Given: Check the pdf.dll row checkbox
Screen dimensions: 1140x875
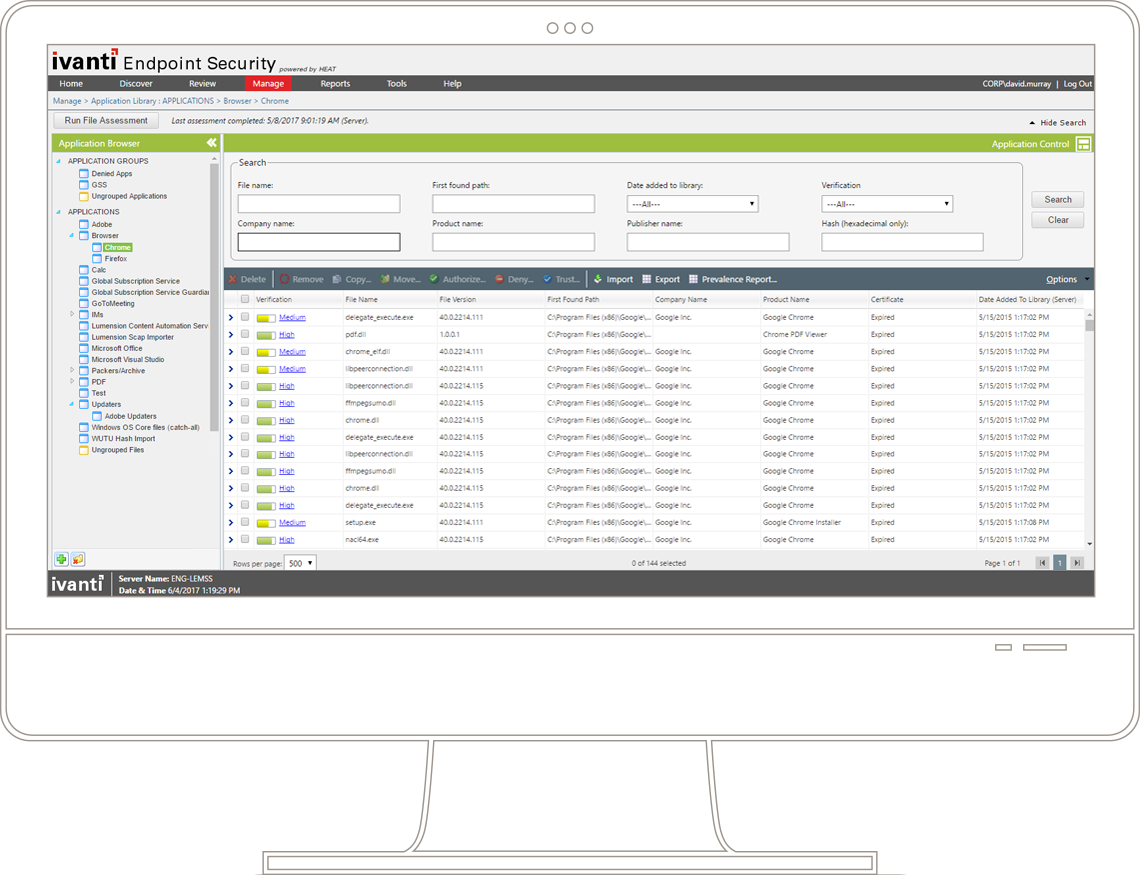Looking at the screenshot, I should click(x=245, y=334).
